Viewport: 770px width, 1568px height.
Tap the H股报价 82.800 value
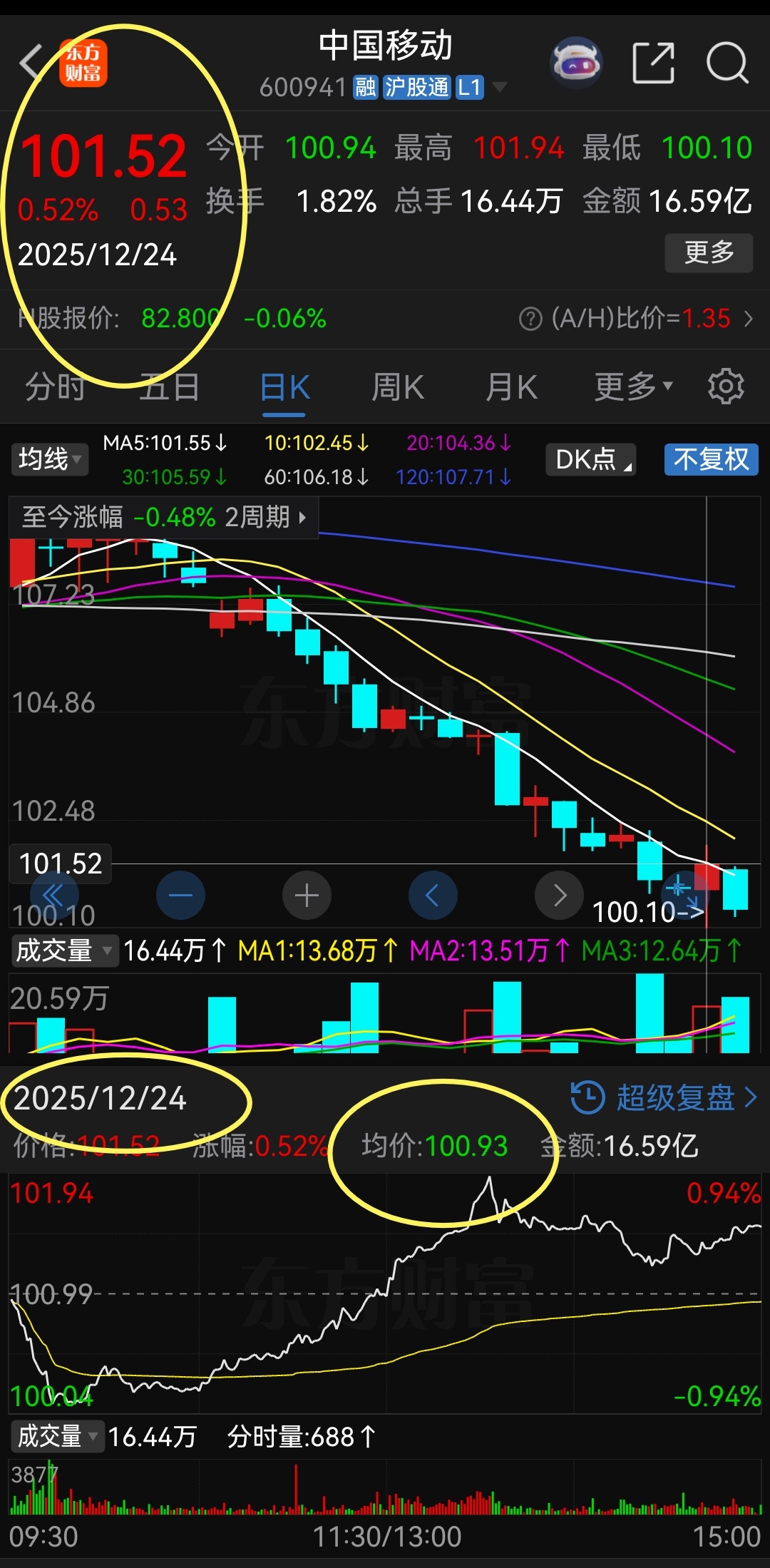[x=181, y=319]
